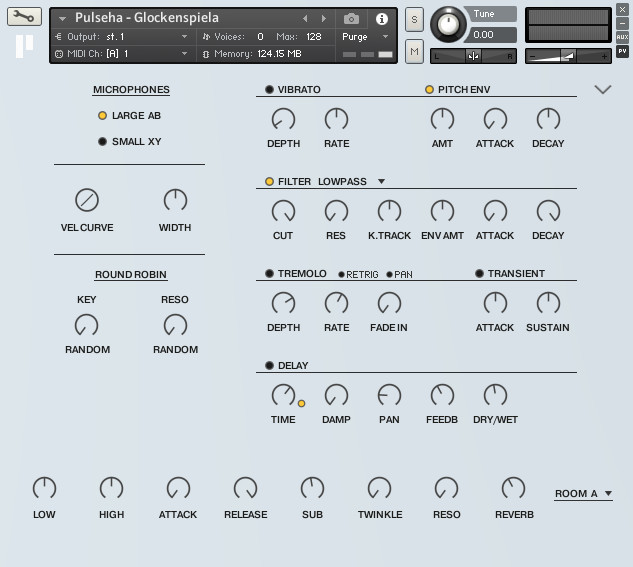Click the Filter CUT knob

(283, 211)
